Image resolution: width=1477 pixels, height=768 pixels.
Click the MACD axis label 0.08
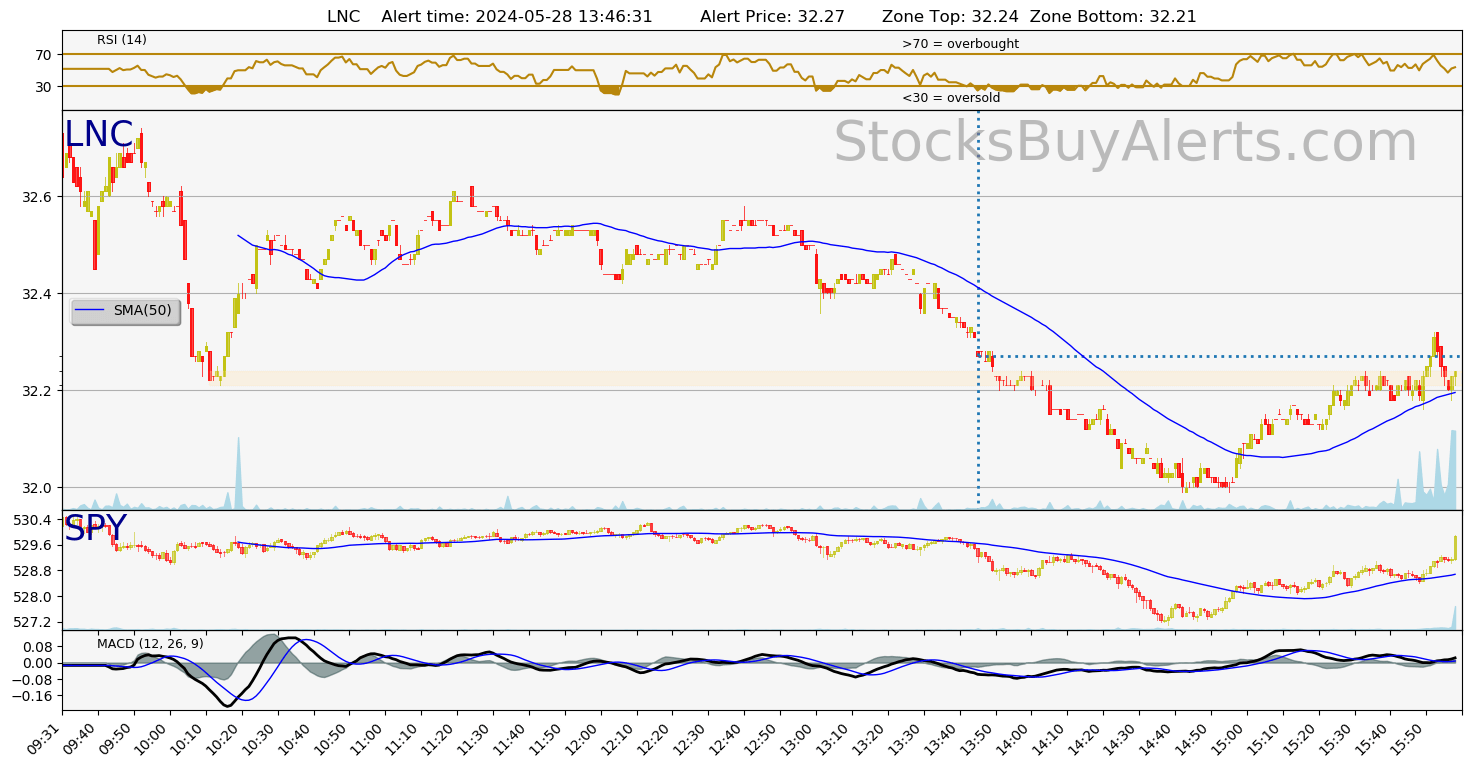38,647
